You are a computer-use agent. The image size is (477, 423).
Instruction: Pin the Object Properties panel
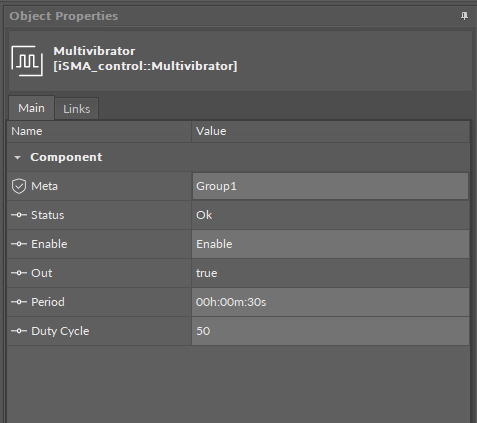[x=464, y=16]
